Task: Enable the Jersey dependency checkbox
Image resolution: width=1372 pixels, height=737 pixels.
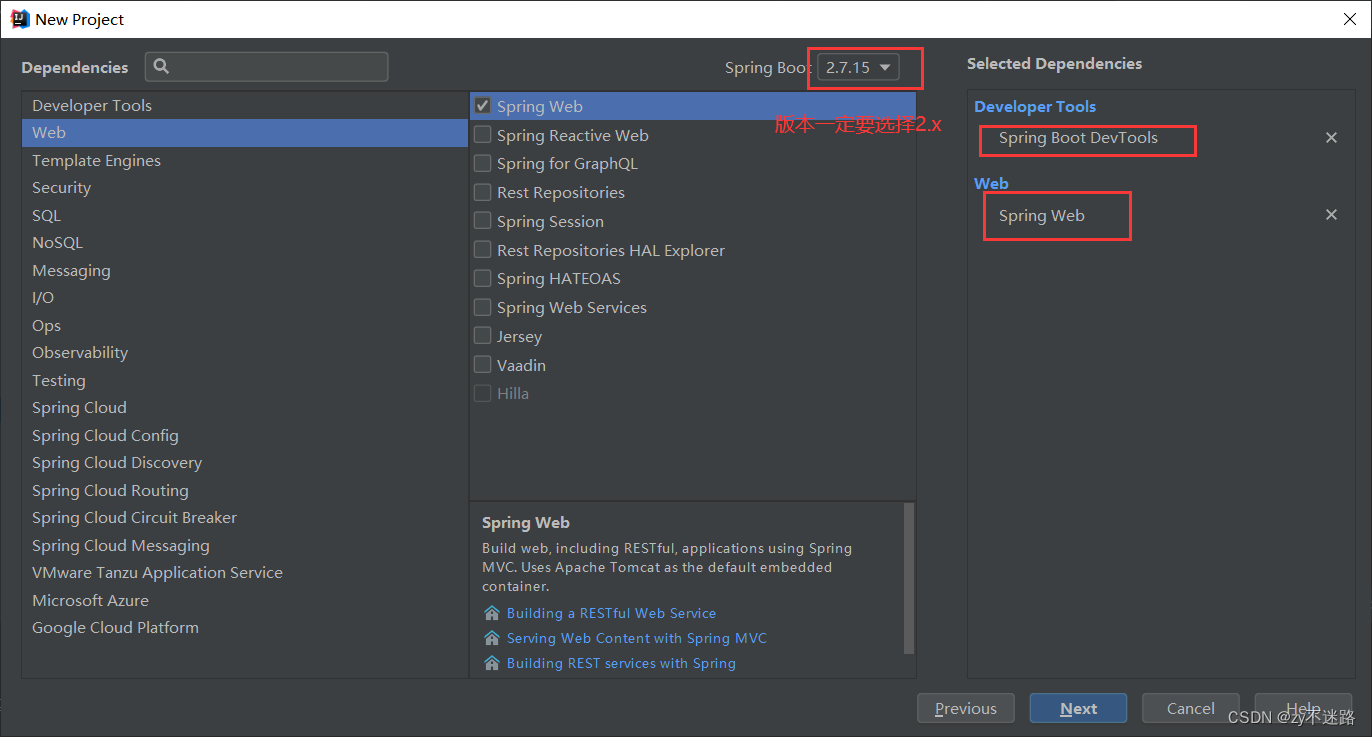Action: click(x=483, y=336)
